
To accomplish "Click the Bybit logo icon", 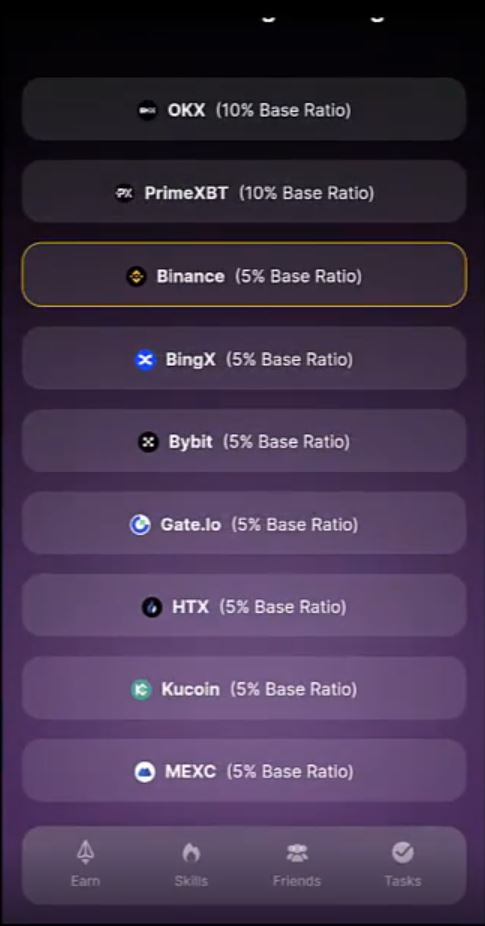I will [148, 442].
